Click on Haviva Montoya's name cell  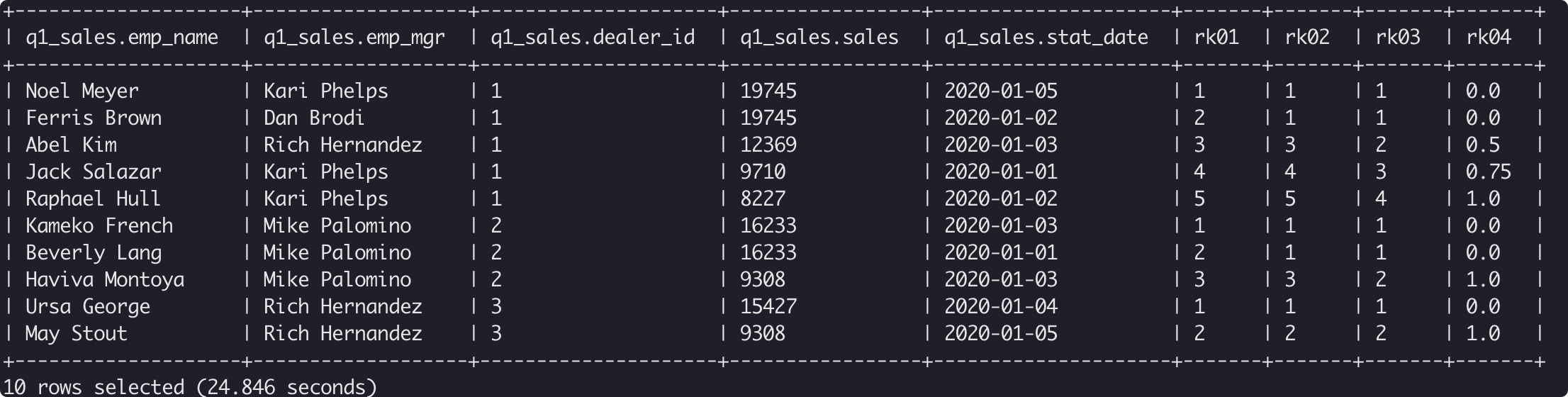(x=105, y=279)
